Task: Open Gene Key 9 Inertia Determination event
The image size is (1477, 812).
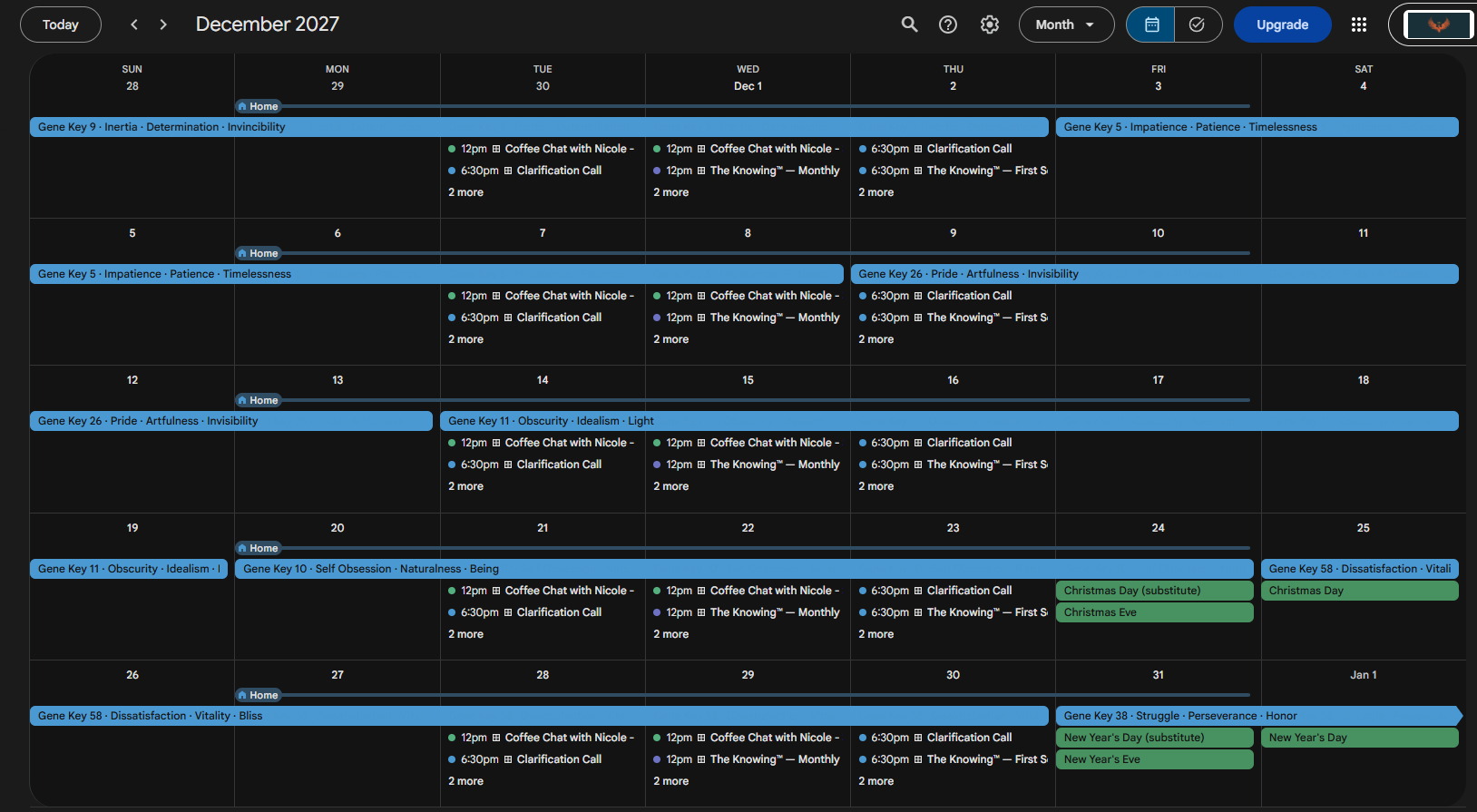Action: [x=539, y=127]
